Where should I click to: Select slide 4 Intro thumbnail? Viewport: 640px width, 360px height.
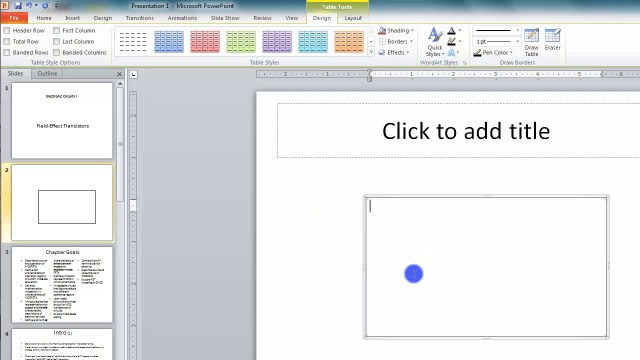[x=62, y=344]
